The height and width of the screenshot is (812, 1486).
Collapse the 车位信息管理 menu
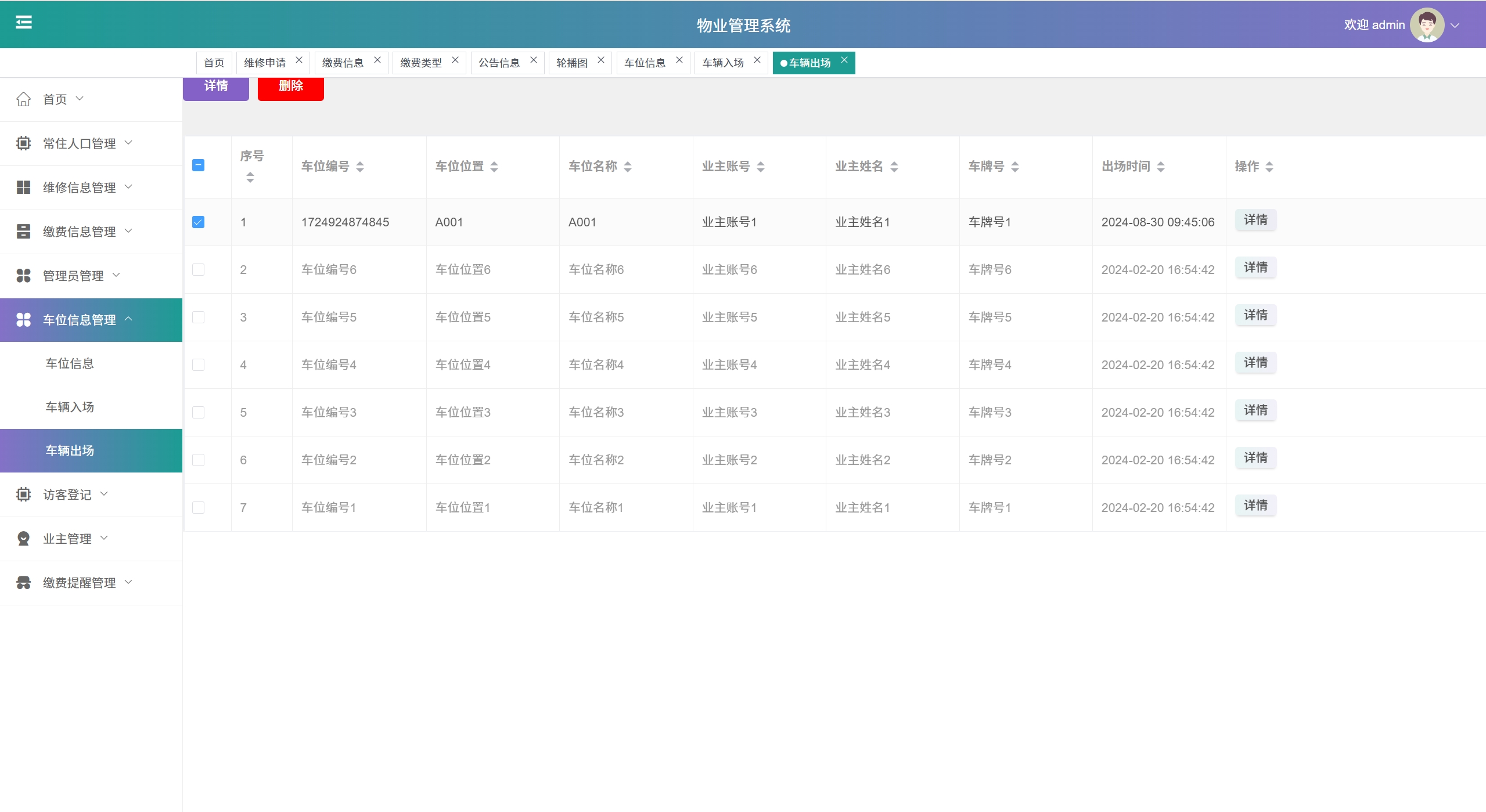point(80,320)
